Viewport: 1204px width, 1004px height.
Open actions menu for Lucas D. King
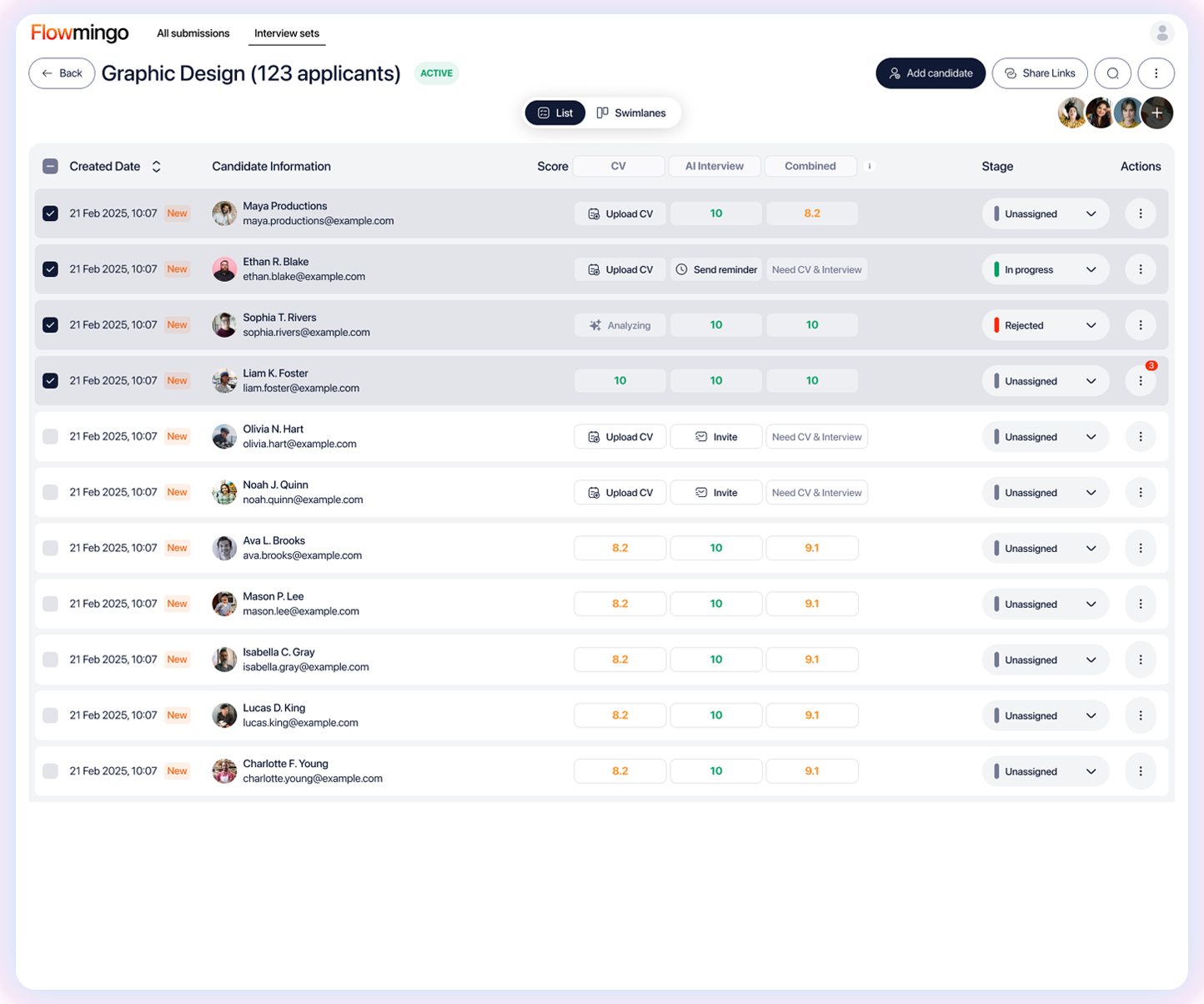pyautogui.click(x=1141, y=715)
